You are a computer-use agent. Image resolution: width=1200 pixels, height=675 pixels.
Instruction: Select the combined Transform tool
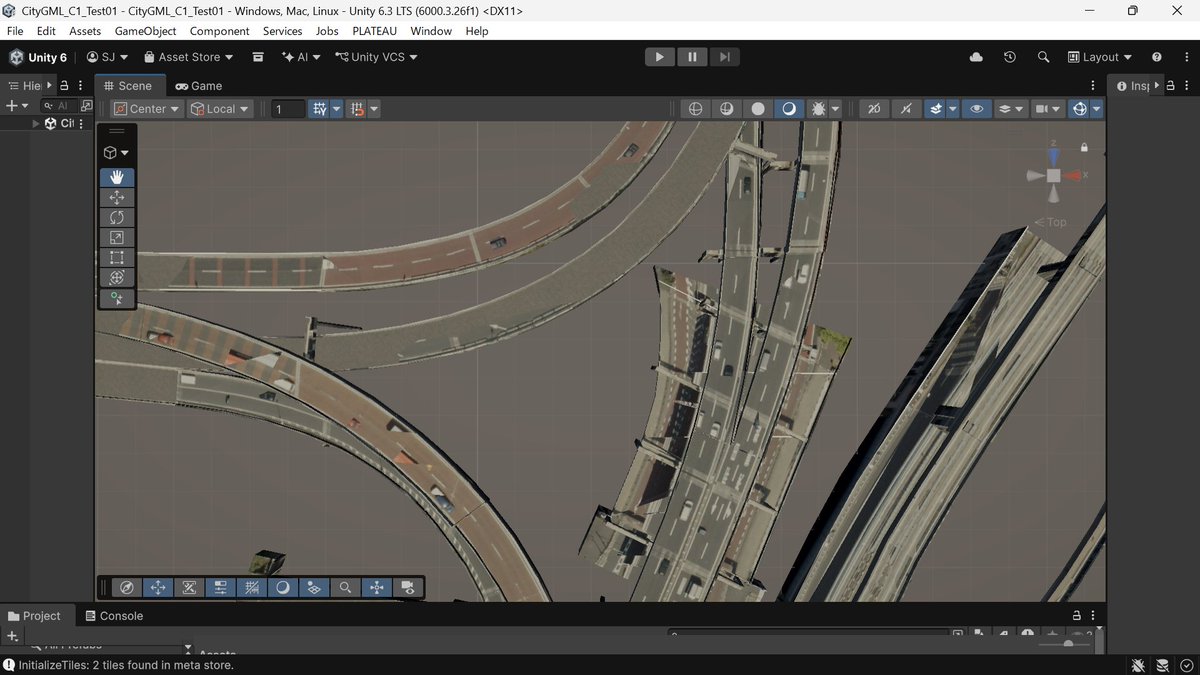(117, 277)
